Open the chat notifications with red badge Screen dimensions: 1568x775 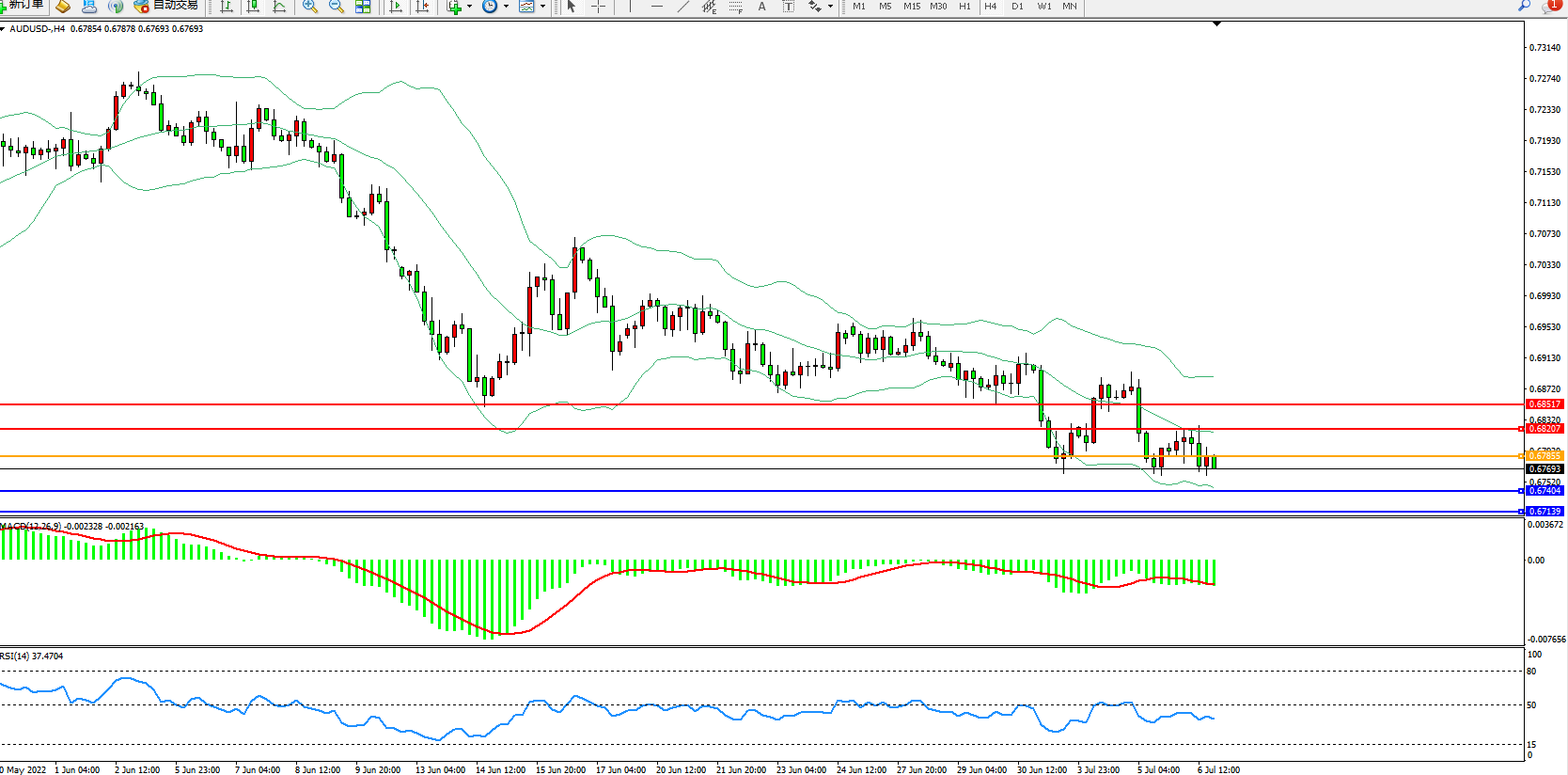1550,6
